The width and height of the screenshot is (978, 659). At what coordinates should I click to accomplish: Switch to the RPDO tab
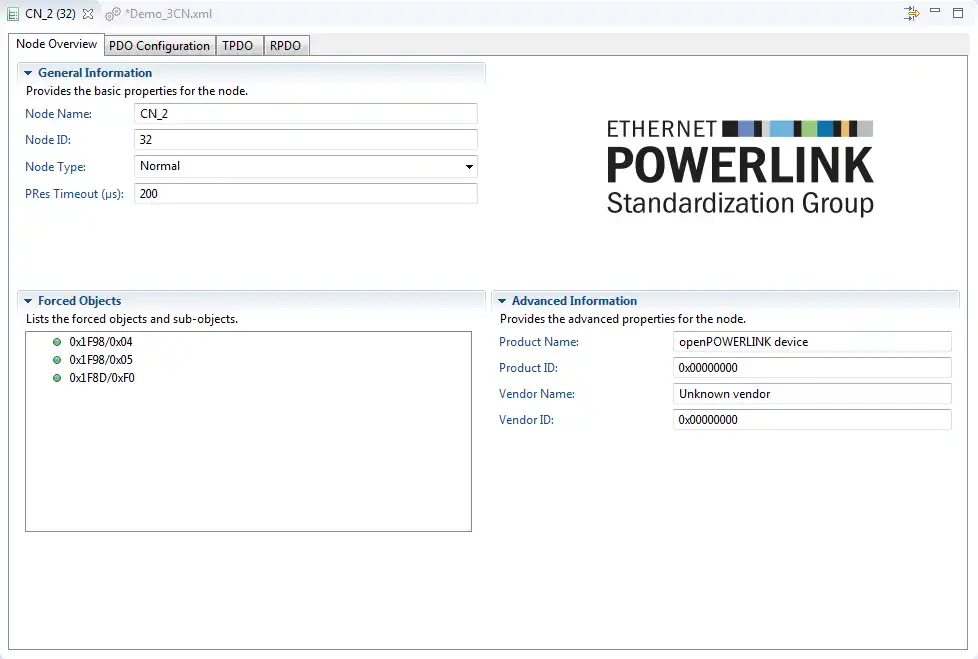(x=286, y=46)
